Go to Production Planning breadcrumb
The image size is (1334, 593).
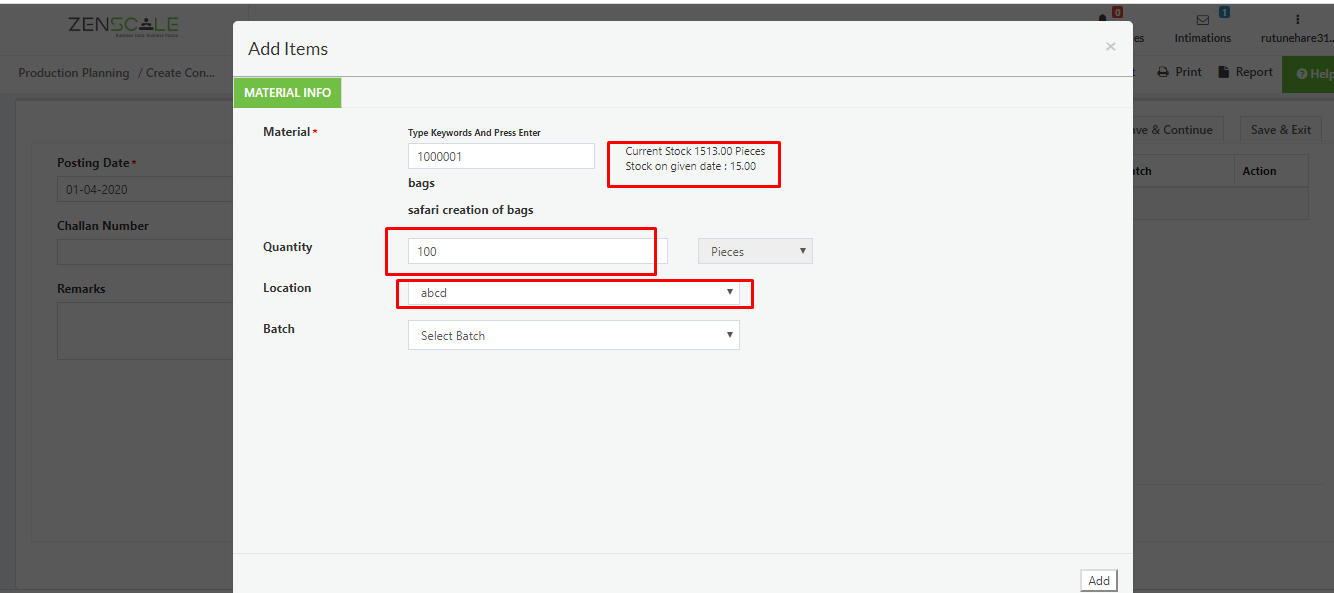coord(74,73)
